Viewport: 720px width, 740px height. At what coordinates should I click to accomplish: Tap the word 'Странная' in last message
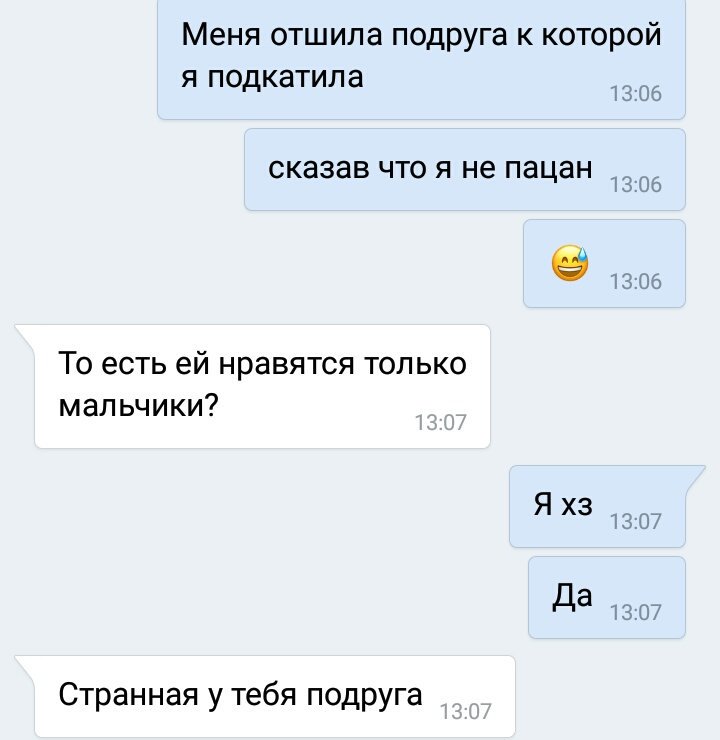[128, 695]
